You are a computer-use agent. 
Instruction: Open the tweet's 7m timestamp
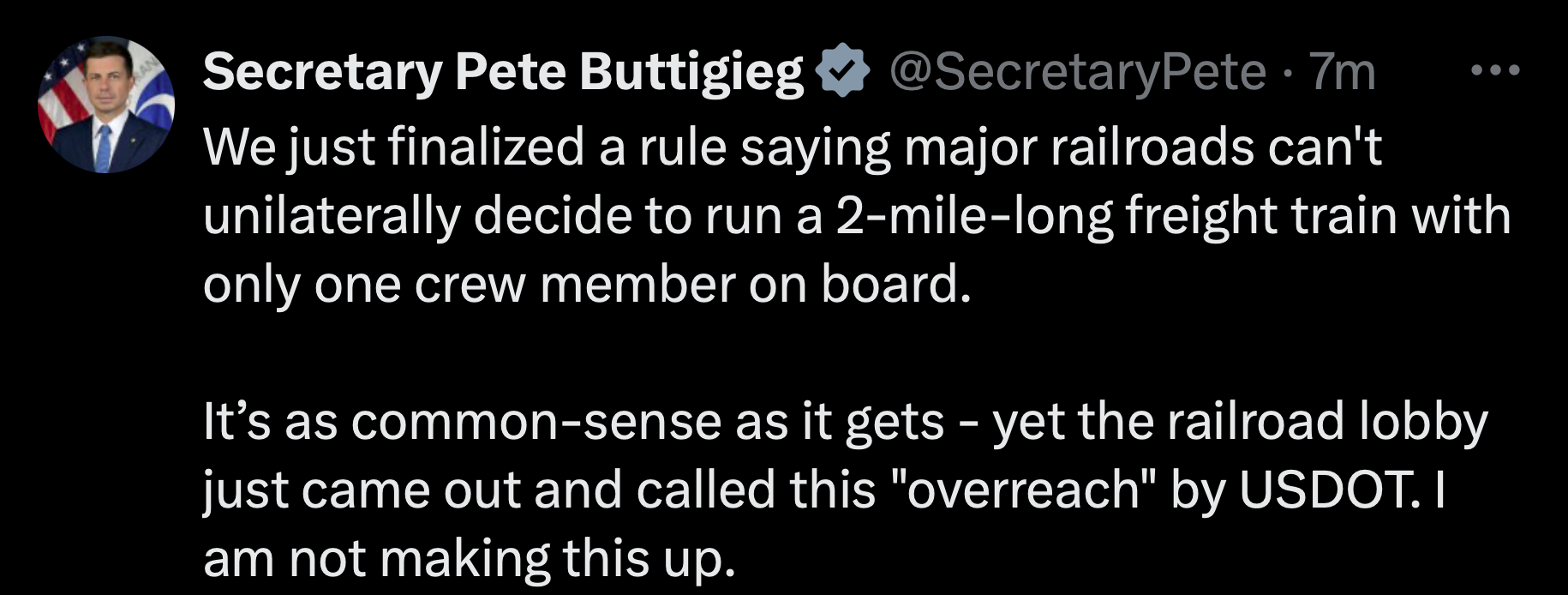[1343, 71]
